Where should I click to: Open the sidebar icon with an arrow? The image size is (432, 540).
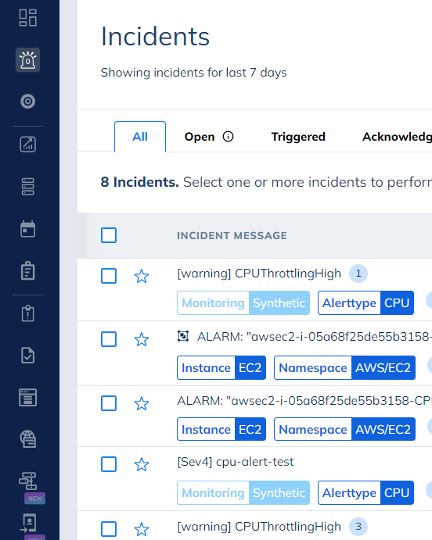pos(28,523)
